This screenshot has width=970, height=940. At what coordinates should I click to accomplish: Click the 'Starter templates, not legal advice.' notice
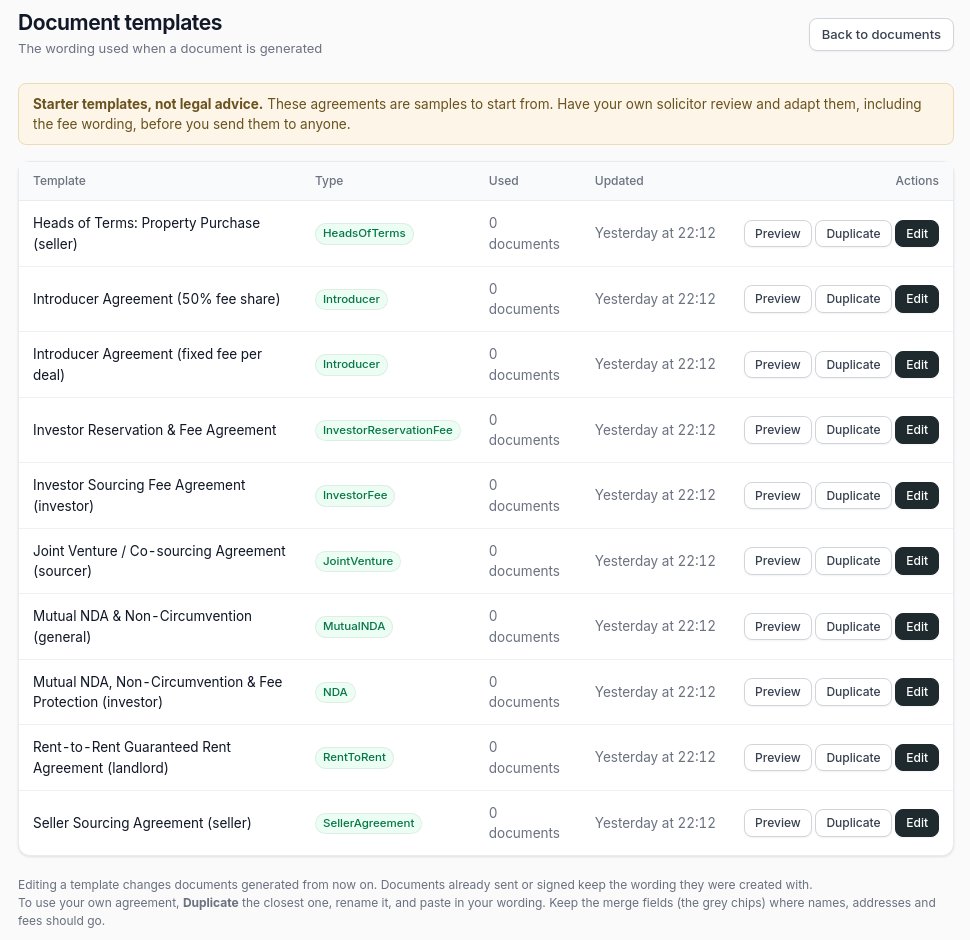tap(486, 114)
